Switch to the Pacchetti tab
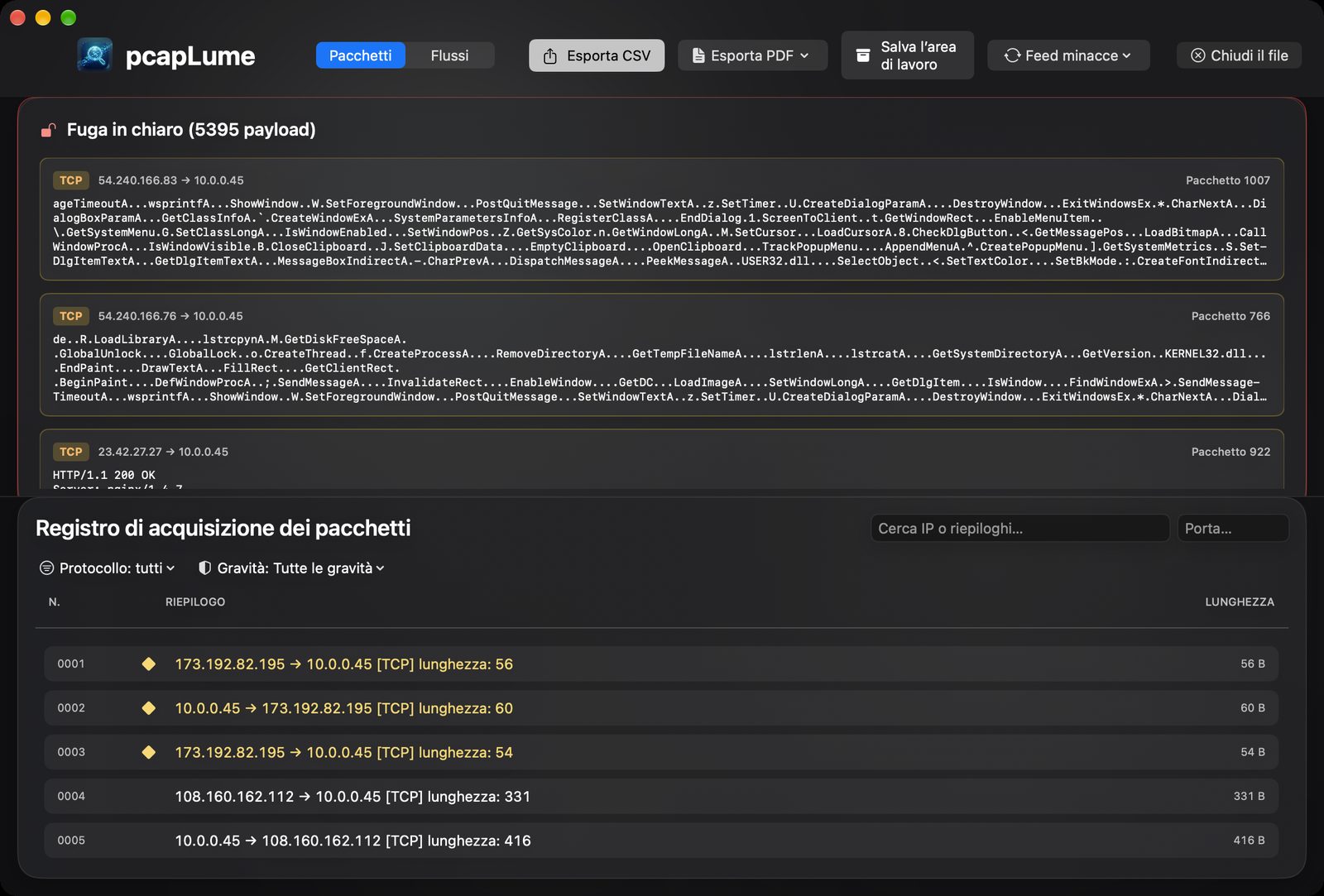Viewport: 1324px width, 896px height. click(360, 55)
